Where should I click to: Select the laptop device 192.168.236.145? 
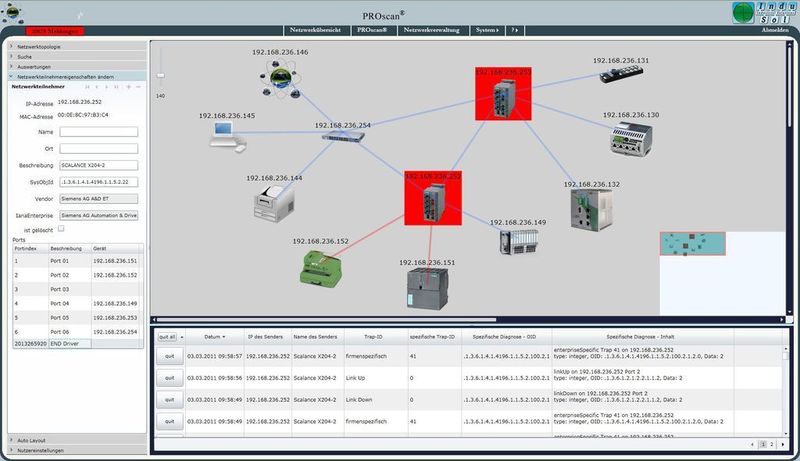(x=228, y=137)
